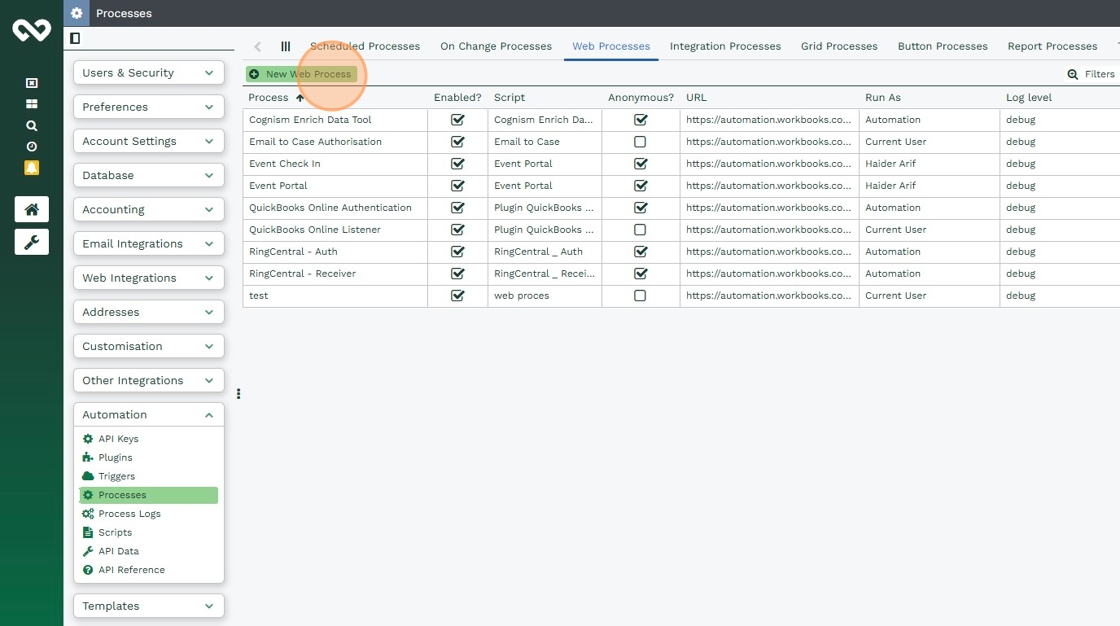Switch to Button Processes tab
Viewport: 1120px width, 626px height.
(x=942, y=46)
